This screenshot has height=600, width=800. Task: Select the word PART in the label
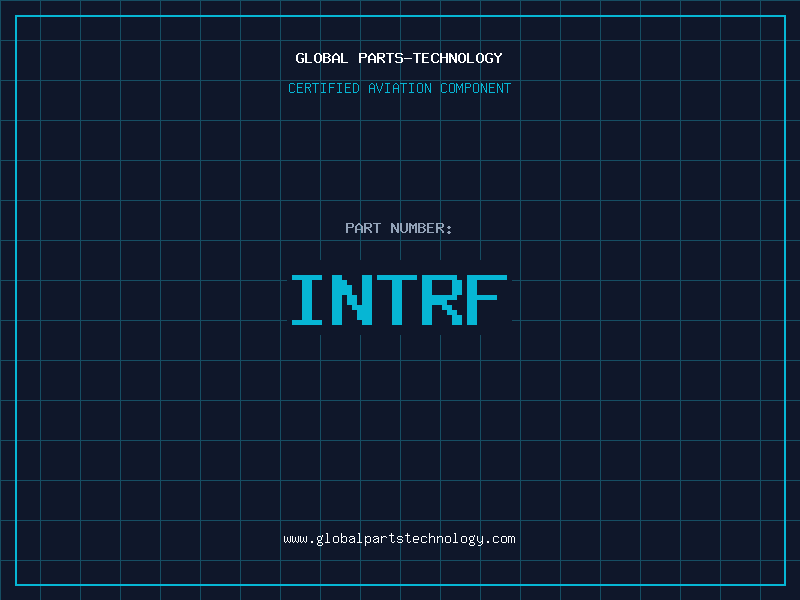[x=363, y=228]
